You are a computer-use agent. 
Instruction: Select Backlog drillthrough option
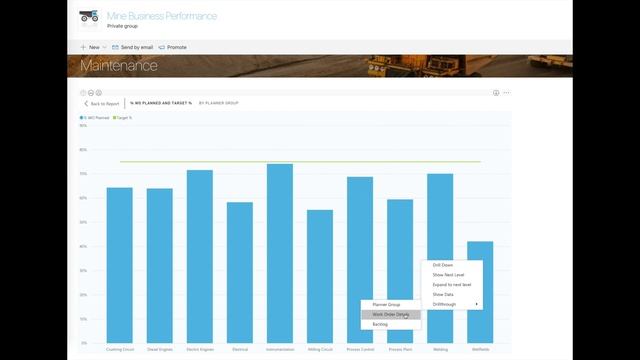coord(391,324)
